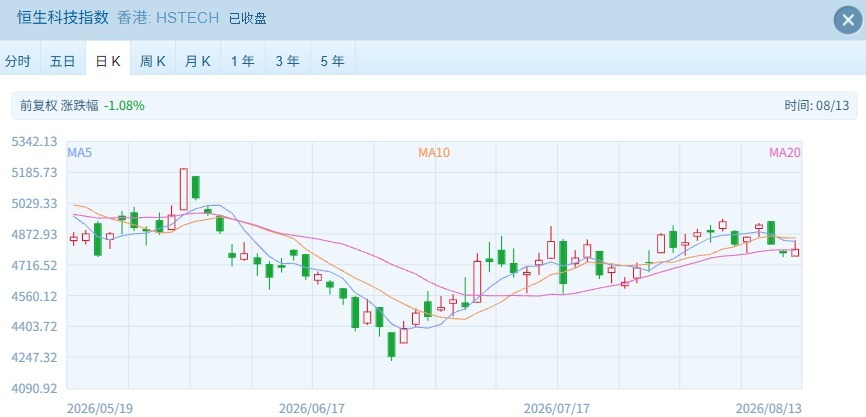Click the 4872.93 y-axis value
This screenshot has width=866, height=417.
[34, 234]
